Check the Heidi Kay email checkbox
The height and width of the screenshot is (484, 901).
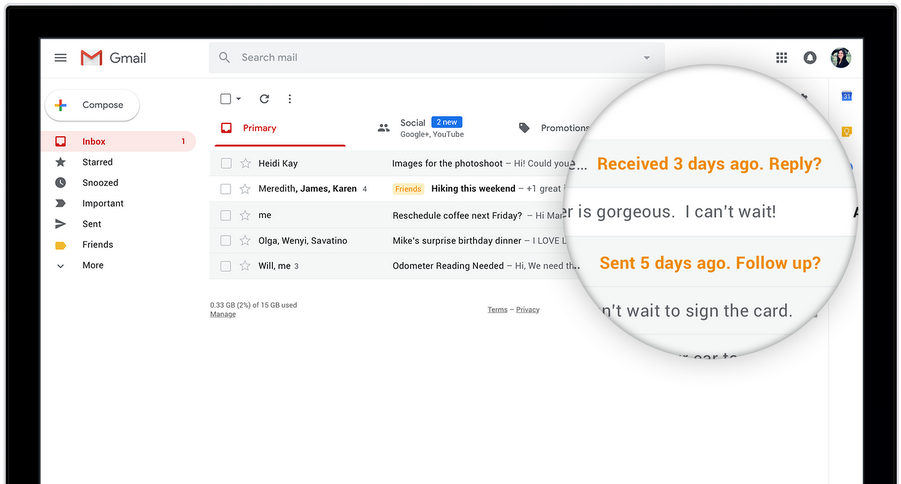point(226,163)
